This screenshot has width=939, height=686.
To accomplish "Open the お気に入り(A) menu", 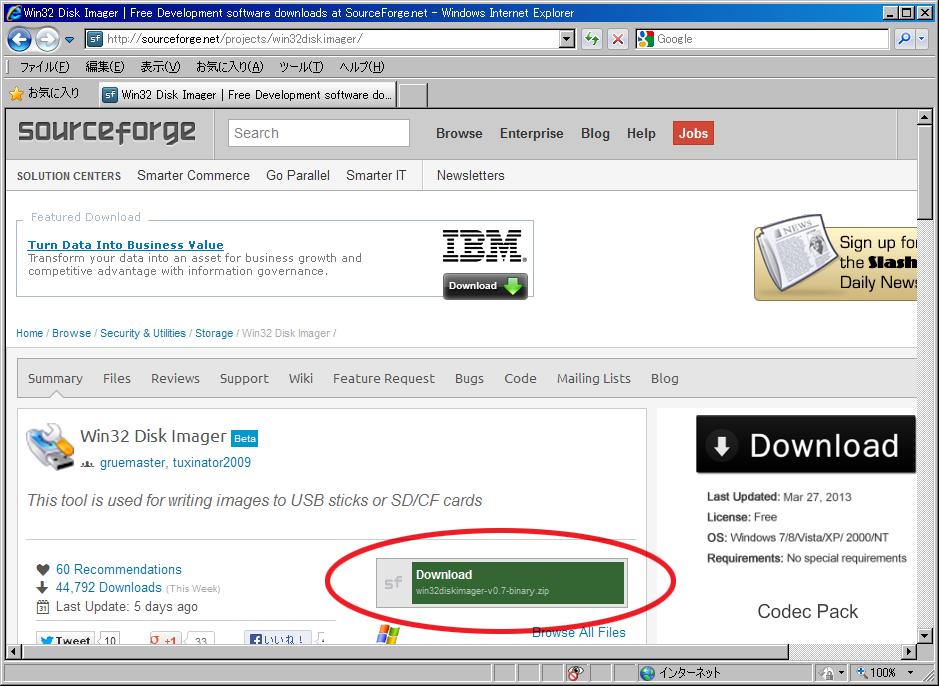I will pos(229,66).
